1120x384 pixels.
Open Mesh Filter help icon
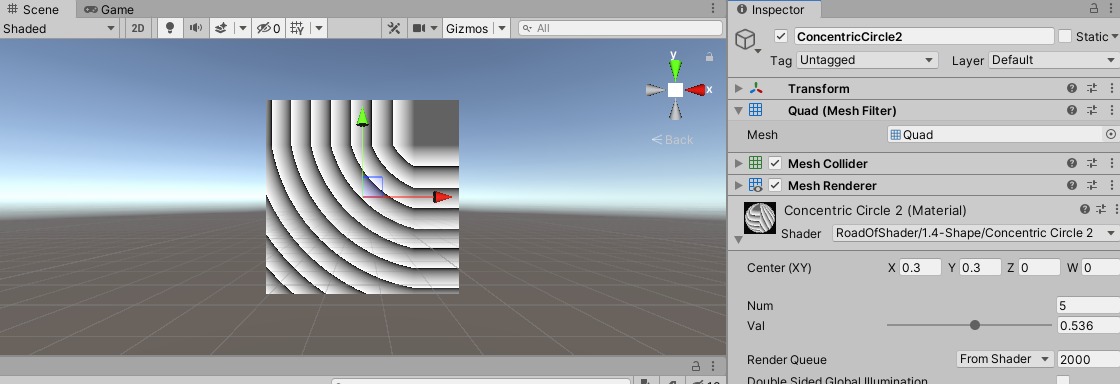pyautogui.click(x=1071, y=111)
